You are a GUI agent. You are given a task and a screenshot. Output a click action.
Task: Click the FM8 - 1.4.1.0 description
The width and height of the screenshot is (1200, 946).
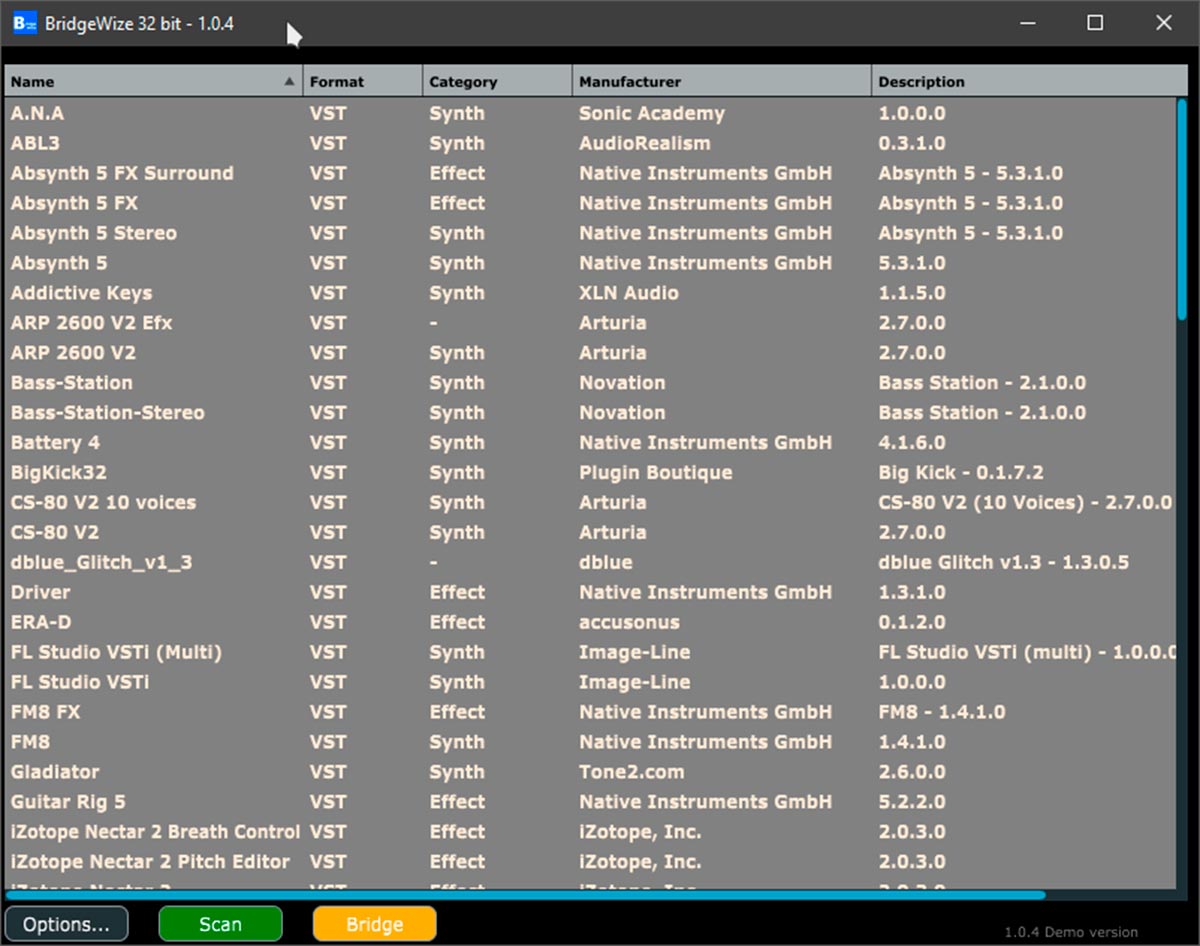[942, 713]
